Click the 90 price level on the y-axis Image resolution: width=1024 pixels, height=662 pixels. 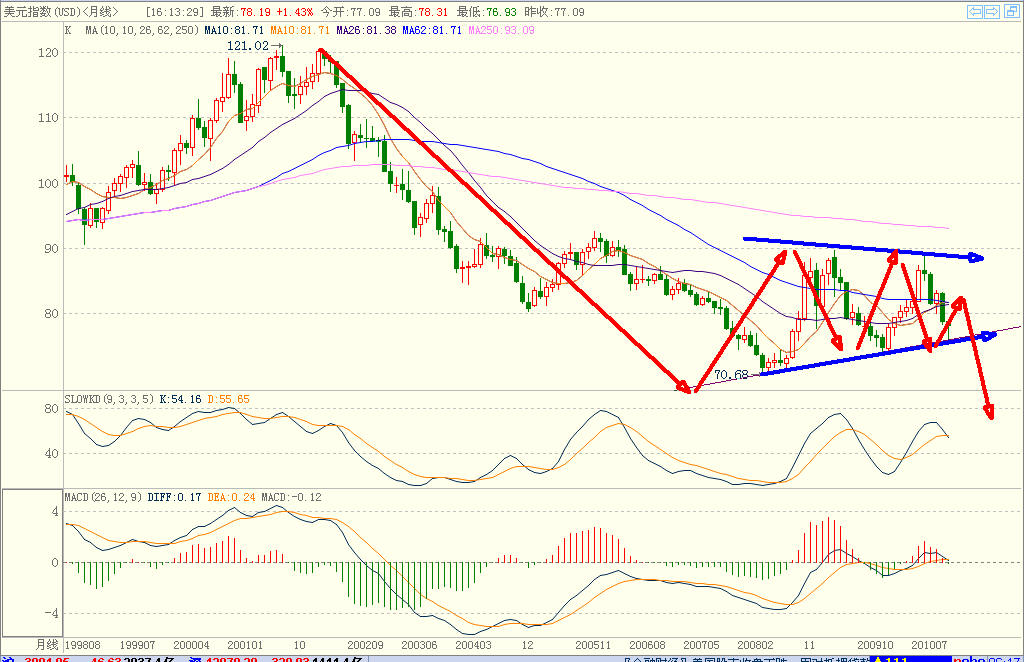click(52, 249)
